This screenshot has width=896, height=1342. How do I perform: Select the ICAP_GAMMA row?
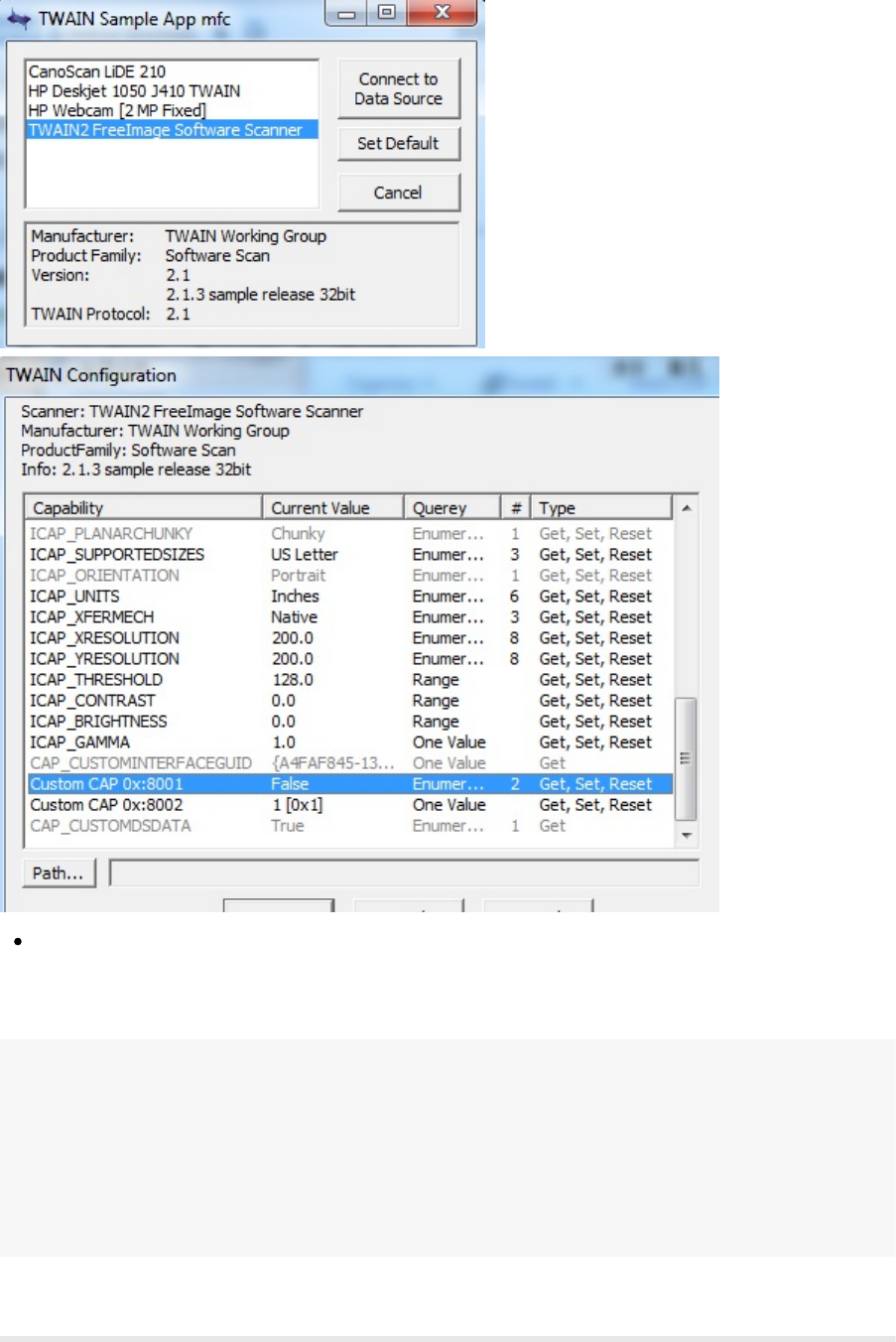point(349,742)
